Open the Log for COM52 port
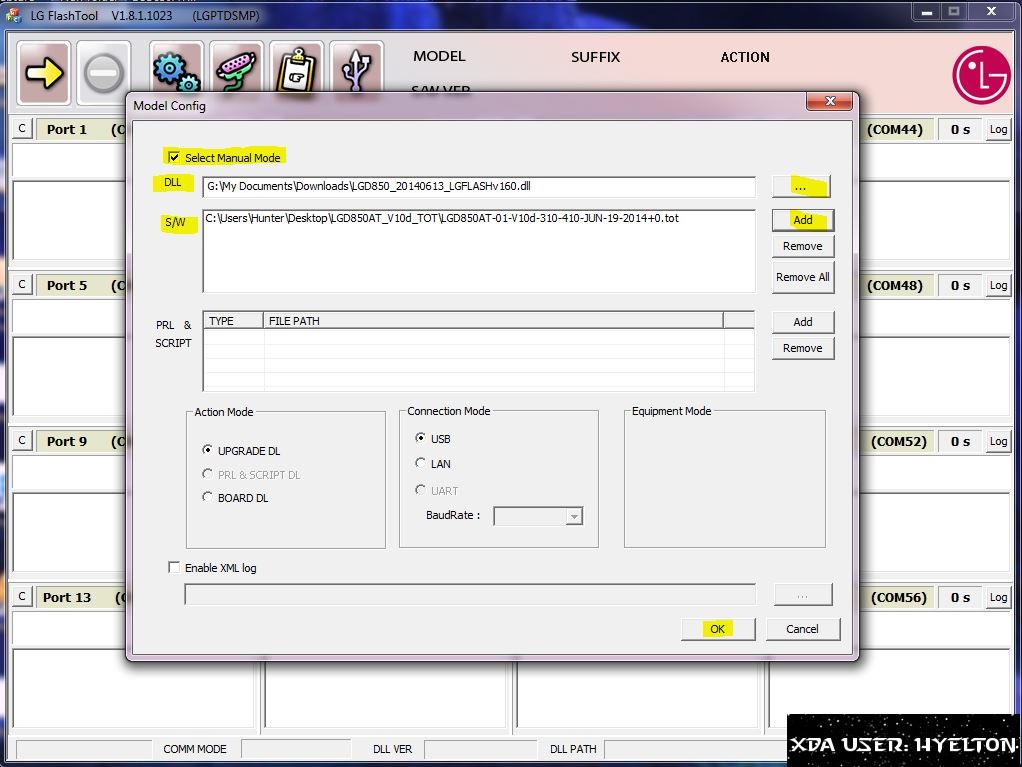This screenshot has width=1022, height=767. 998,441
